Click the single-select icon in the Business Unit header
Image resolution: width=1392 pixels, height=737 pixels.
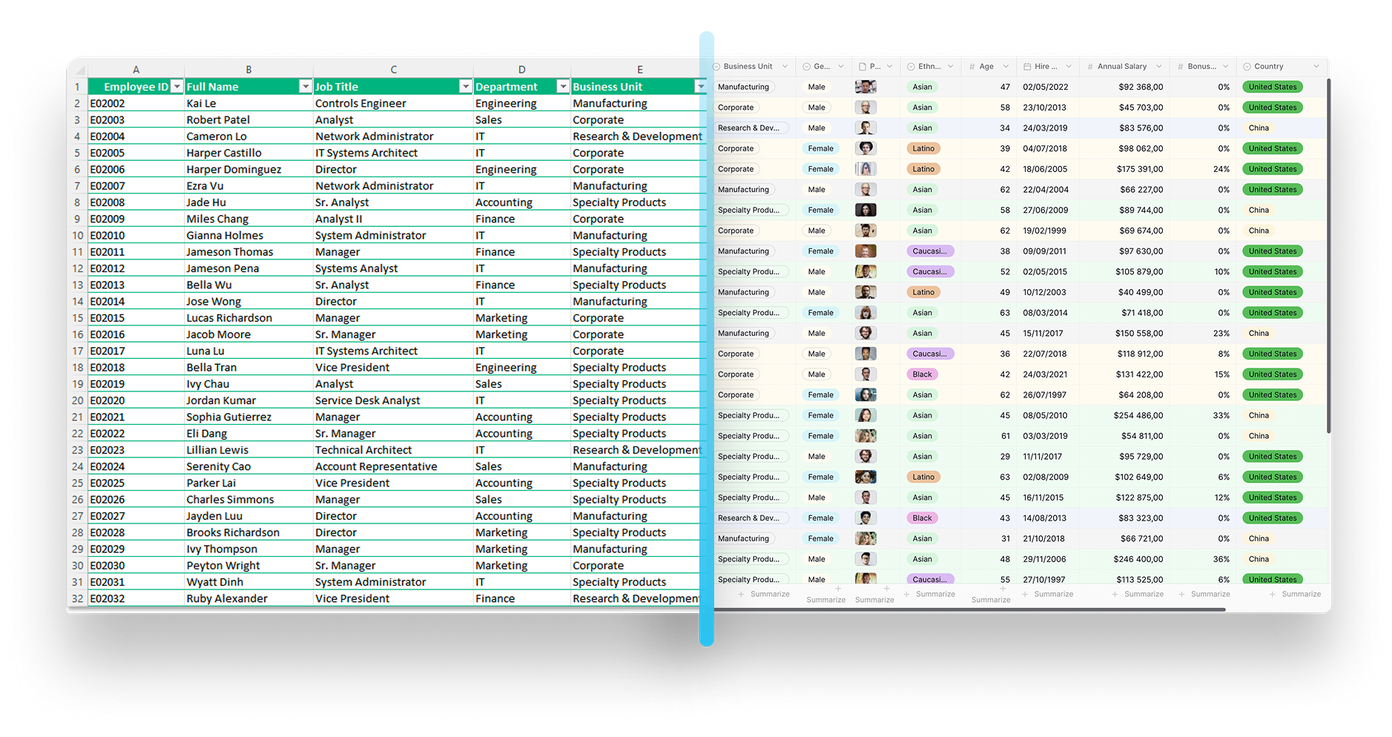click(x=716, y=66)
